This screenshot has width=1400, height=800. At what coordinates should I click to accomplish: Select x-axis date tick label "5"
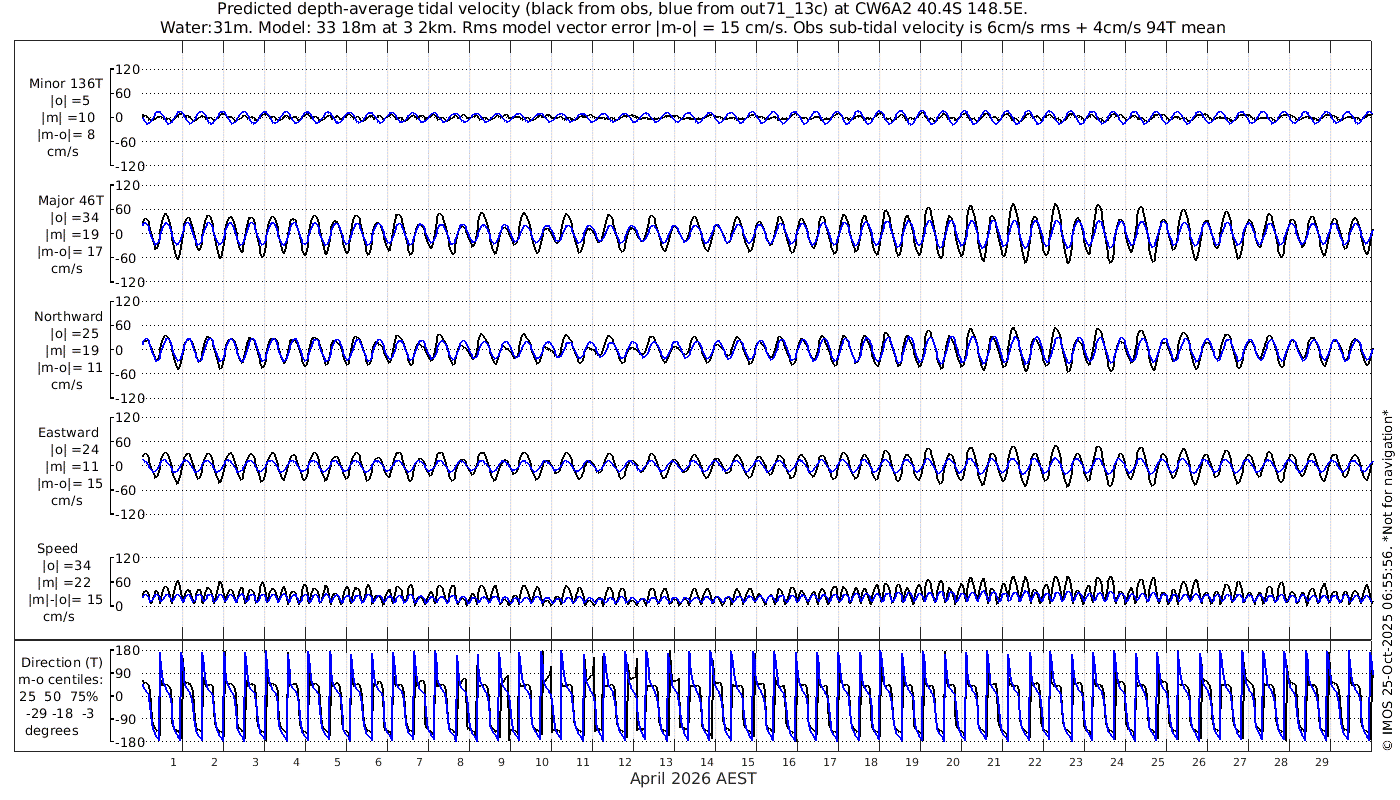[337, 762]
